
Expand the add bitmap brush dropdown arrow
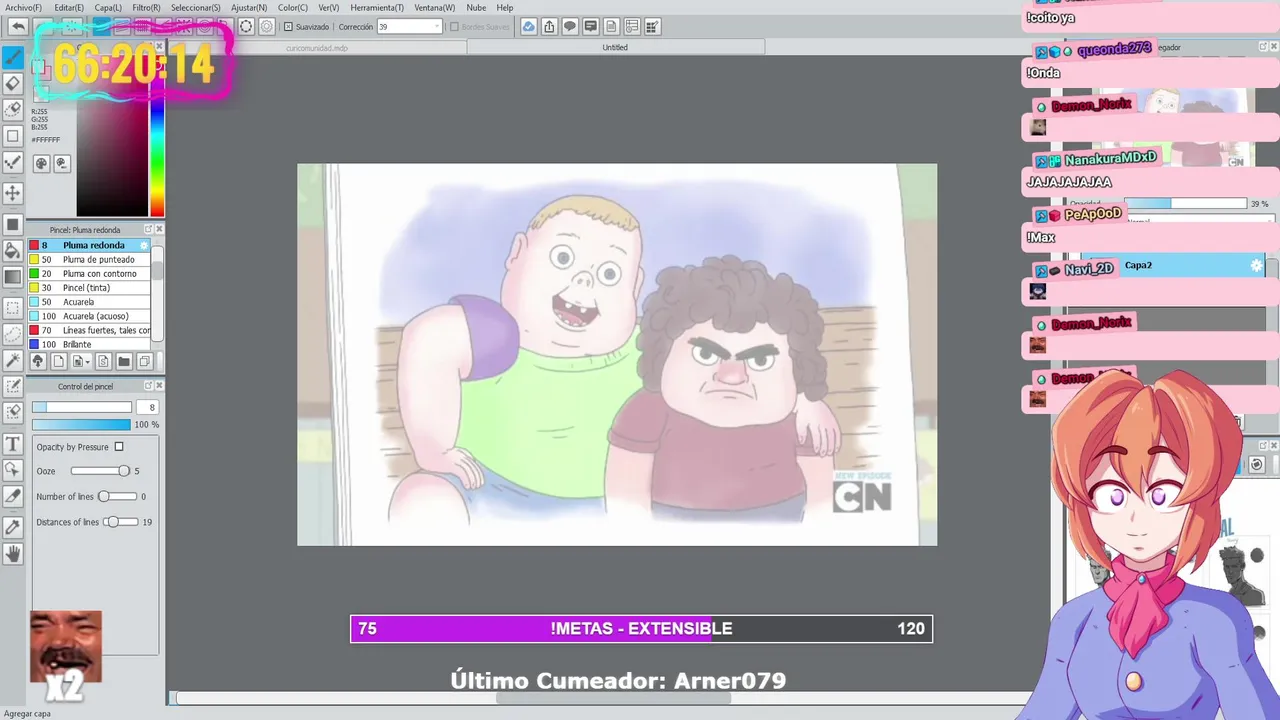click(88, 361)
